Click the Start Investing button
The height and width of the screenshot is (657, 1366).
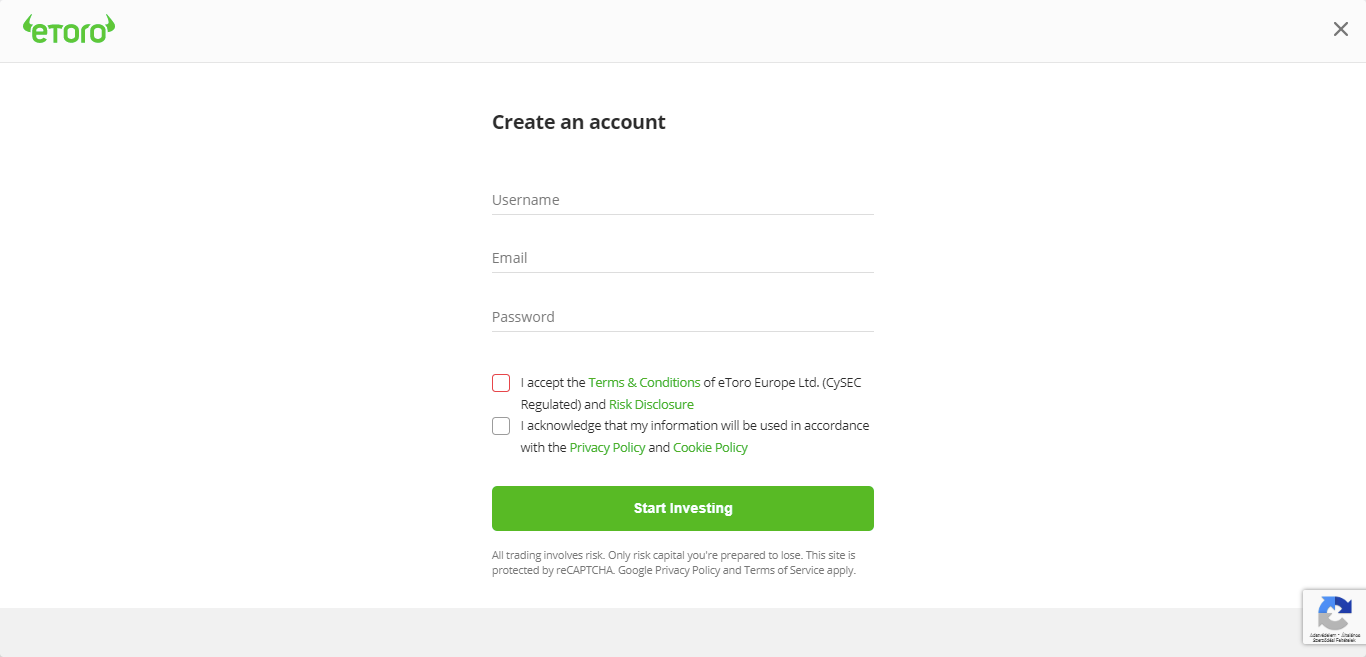point(682,508)
